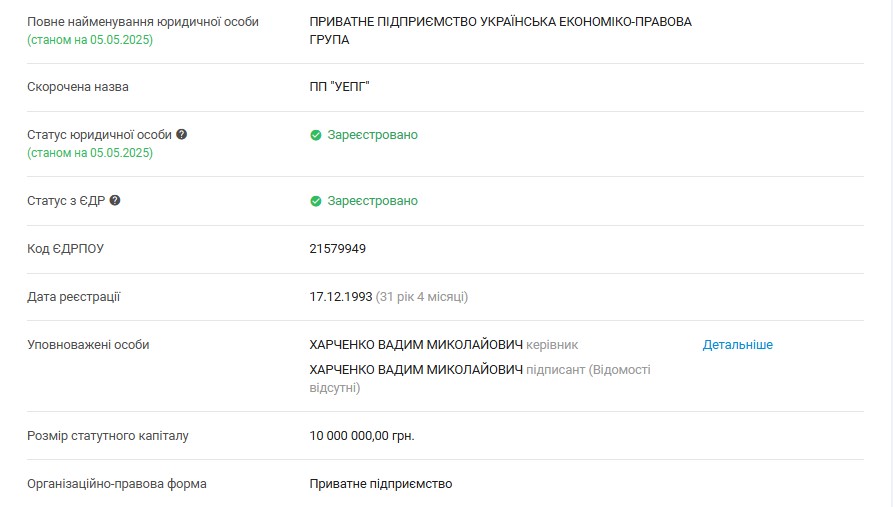
Task: Click станом на 05.05.2025 under full name
Action: coord(90,40)
